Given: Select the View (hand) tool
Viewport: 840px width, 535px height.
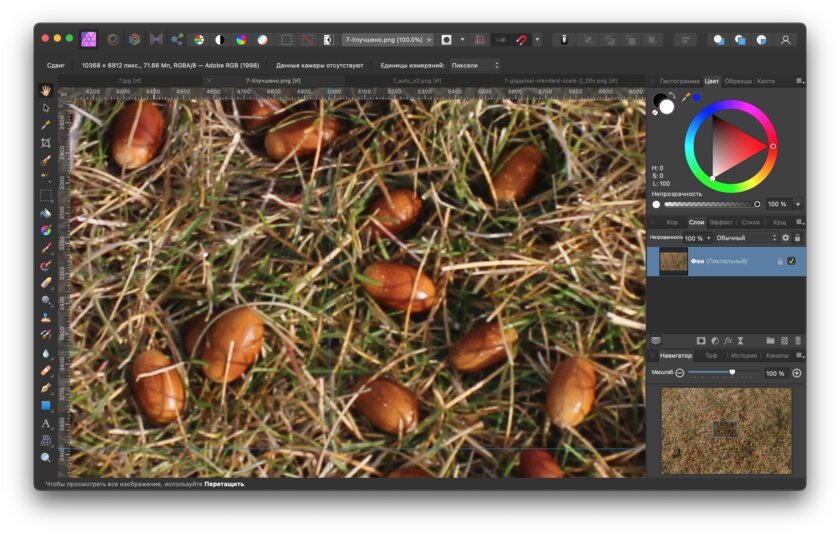Looking at the screenshot, I should click(46, 91).
